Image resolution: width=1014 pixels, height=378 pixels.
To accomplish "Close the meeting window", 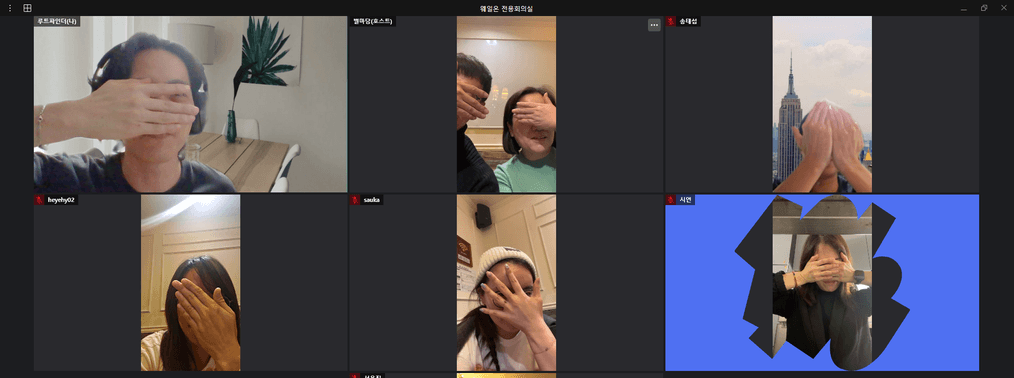I will [1004, 8].
